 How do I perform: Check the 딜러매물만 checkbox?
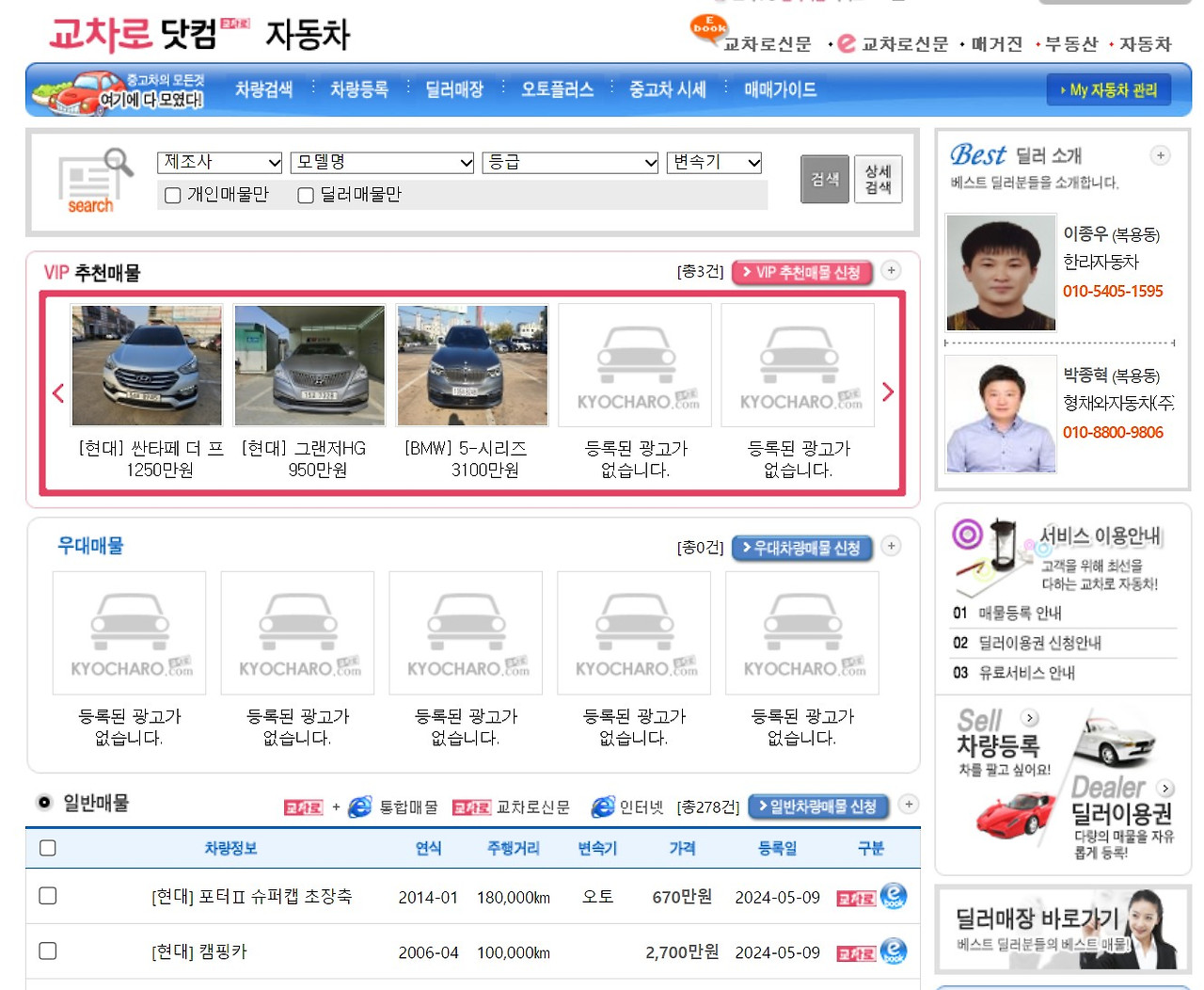[306, 196]
